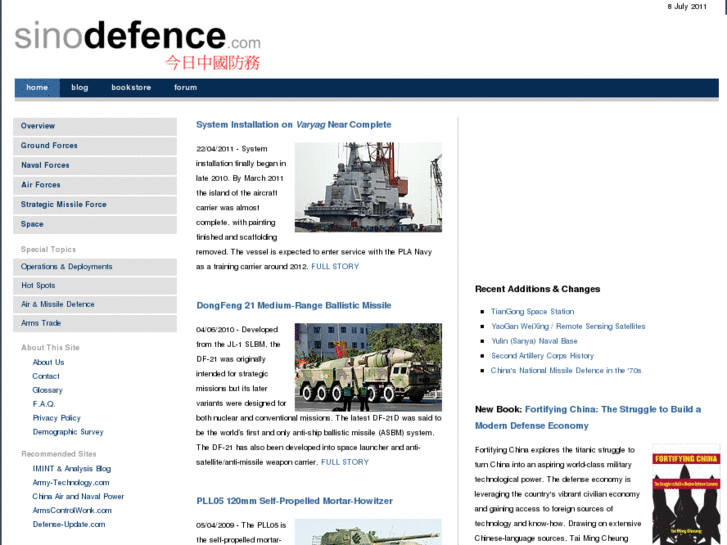This screenshot has width=727, height=545.
Task: Visit ArmsControlWonk.com link
Action: [x=72, y=511]
